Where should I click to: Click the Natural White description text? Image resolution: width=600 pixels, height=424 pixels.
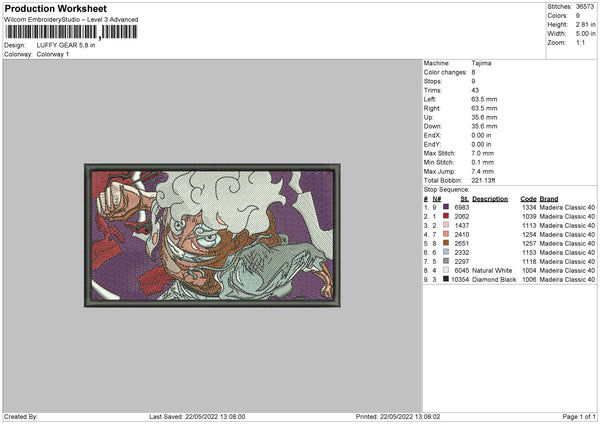492,271
